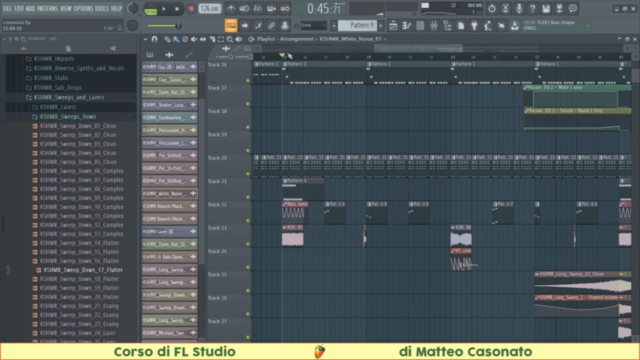Image resolution: width=640 pixels, height=360 pixels.
Task: Click the note/slide icon in toolbar
Action: [x=258, y=26]
